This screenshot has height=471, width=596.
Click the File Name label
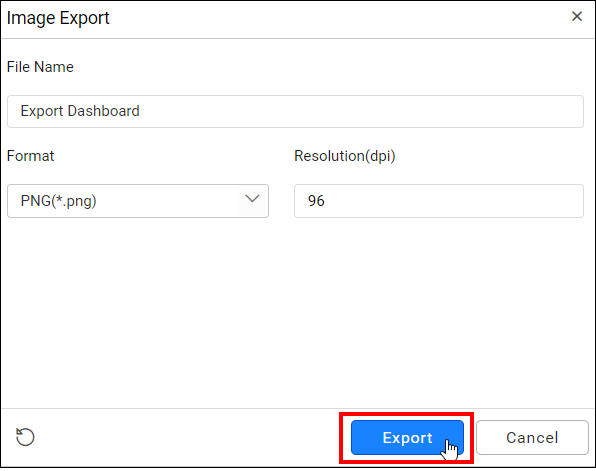[x=40, y=67]
